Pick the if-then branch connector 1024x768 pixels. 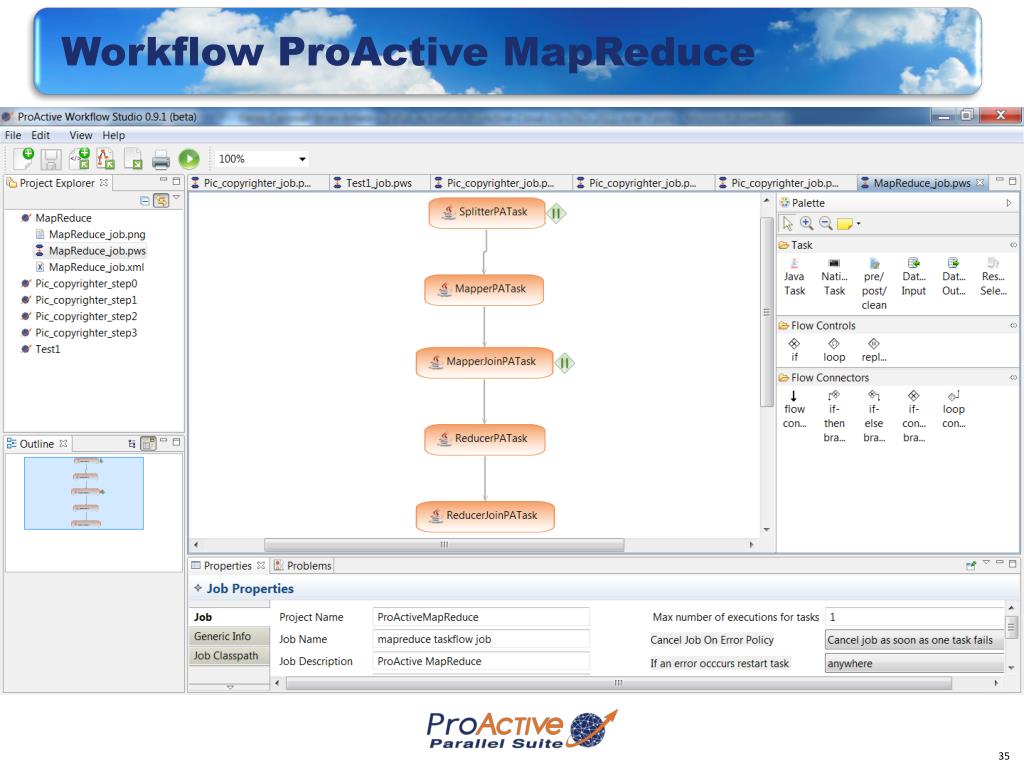click(x=834, y=416)
